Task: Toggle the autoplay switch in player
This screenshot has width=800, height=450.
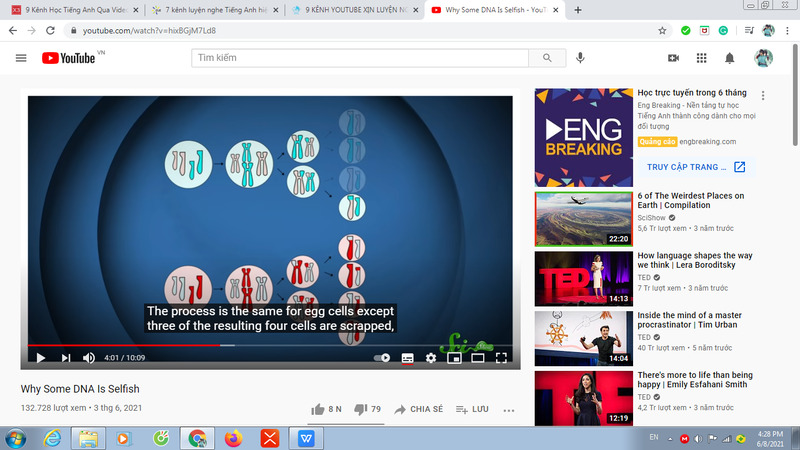Action: [x=382, y=358]
